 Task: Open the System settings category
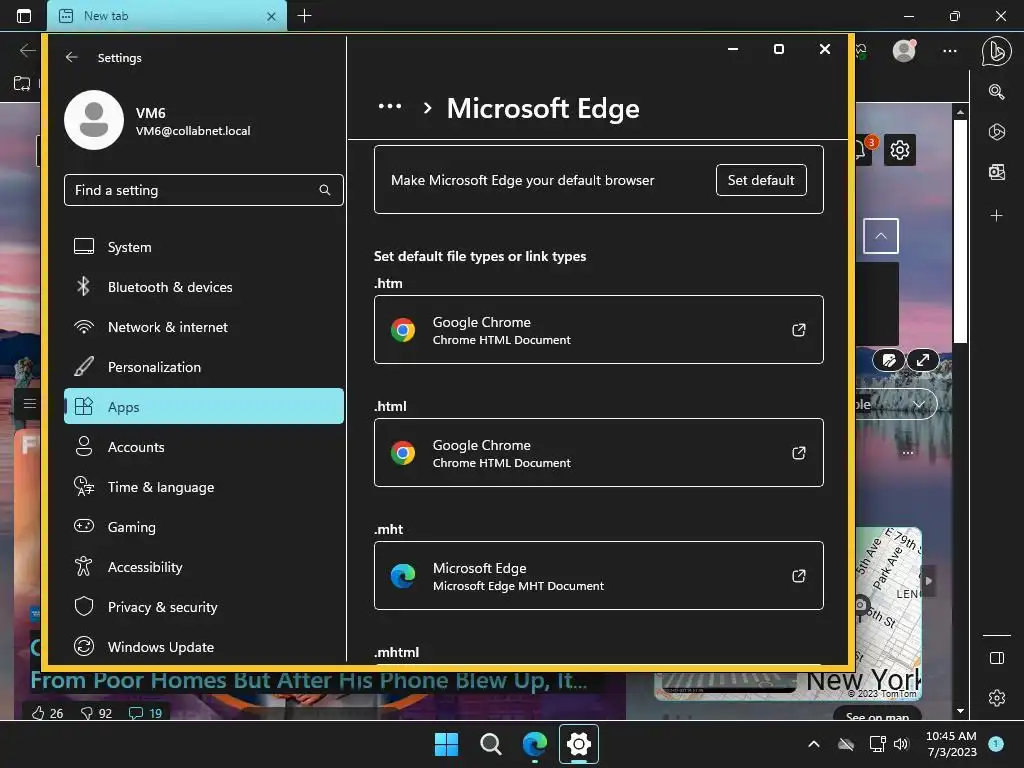tap(204, 247)
